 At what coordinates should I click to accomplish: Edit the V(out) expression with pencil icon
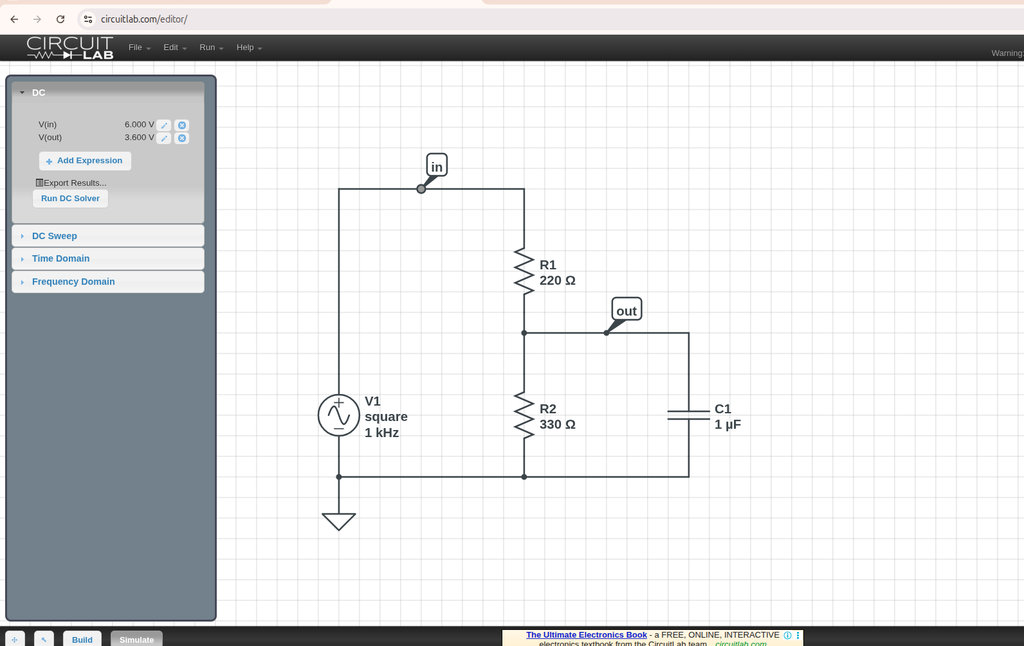164,138
